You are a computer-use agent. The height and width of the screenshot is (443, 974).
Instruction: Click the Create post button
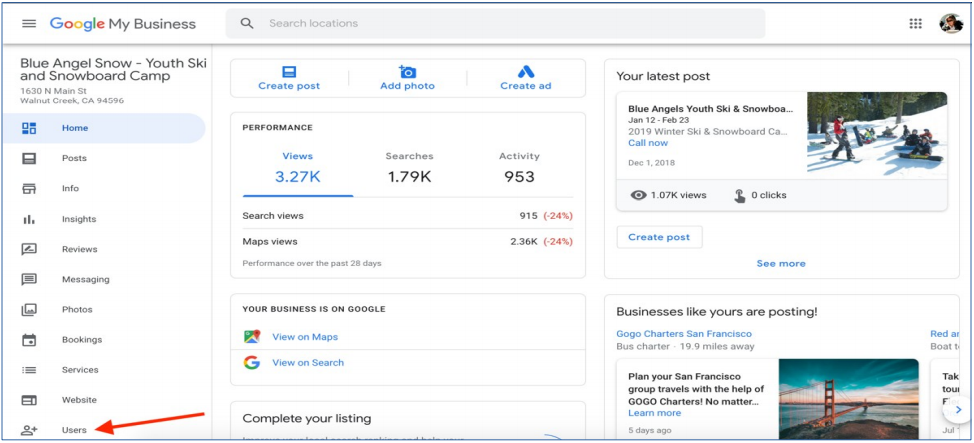click(x=659, y=237)
